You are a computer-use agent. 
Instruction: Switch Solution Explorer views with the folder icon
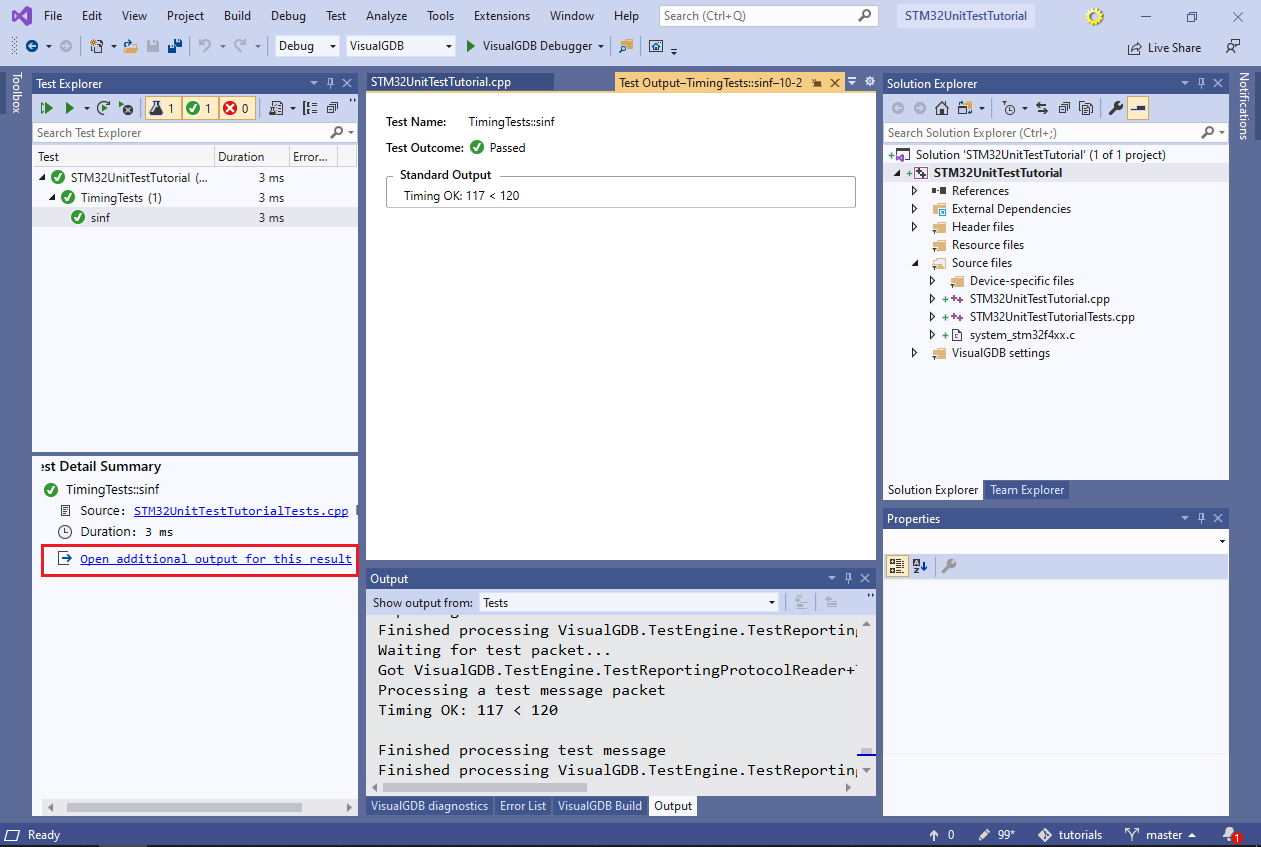(x=965, y=108)
